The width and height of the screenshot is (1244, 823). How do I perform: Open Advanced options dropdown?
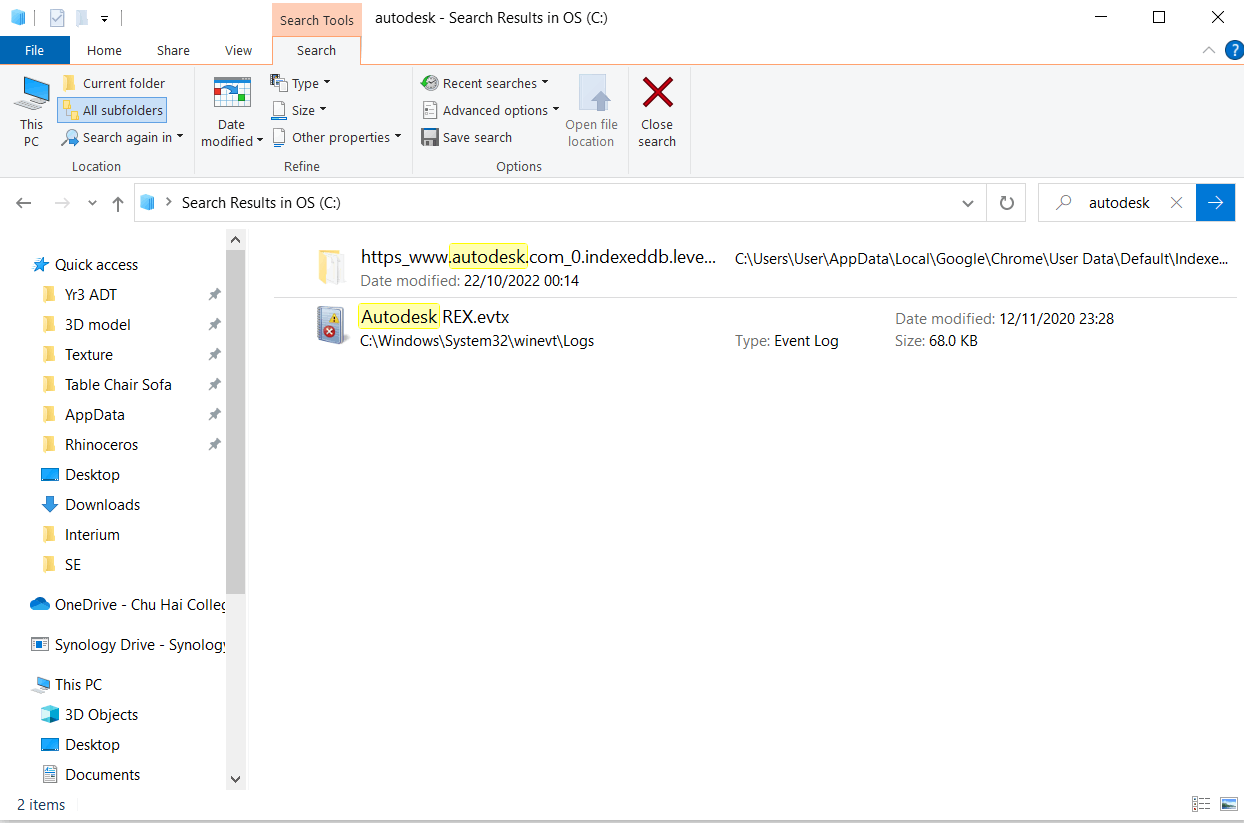[x=490, y=110]
